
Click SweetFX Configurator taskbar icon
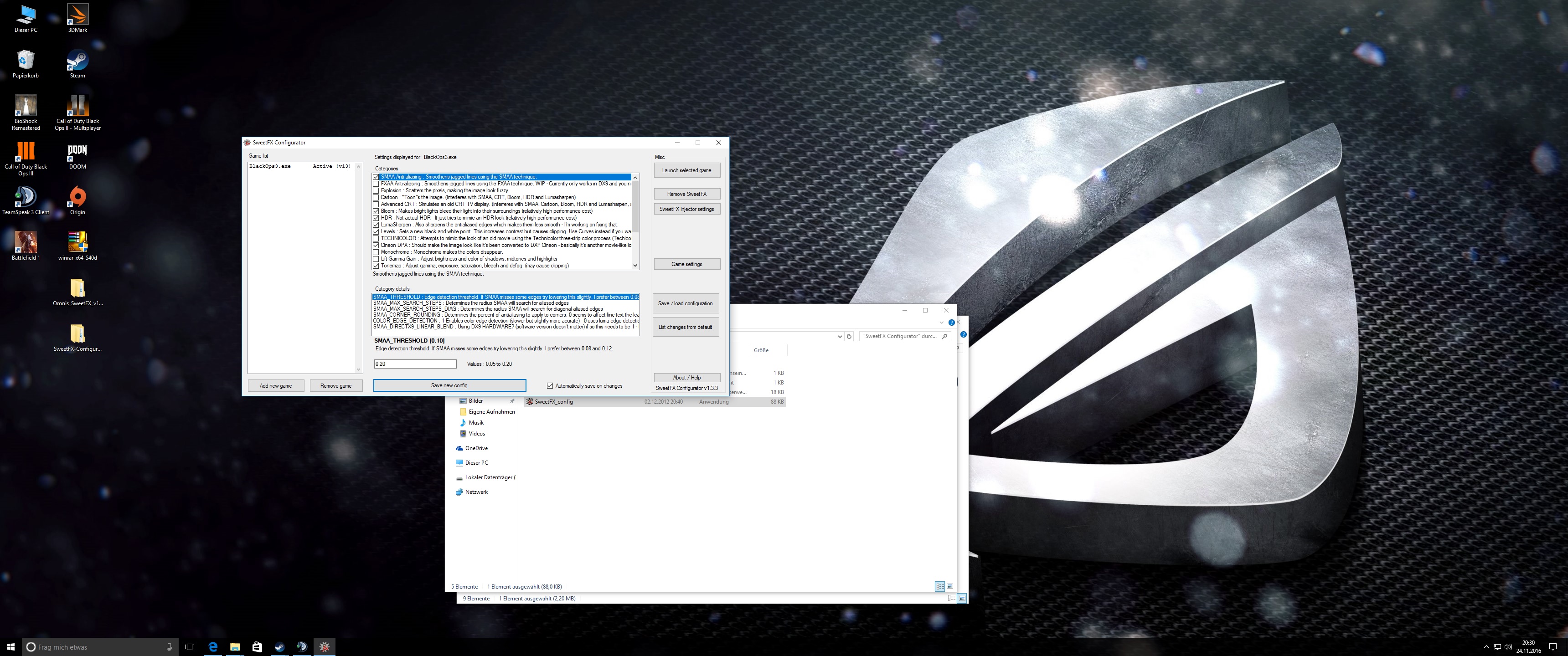point(325,646)
